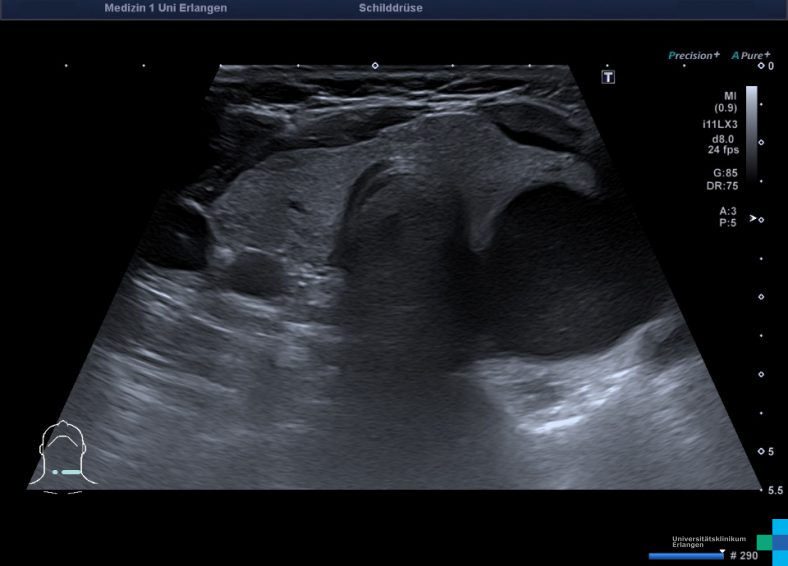The height and width of the screenshot is (566, 788).
Task: Select the Schilddrüse preset label
Action: pos(390,8)
